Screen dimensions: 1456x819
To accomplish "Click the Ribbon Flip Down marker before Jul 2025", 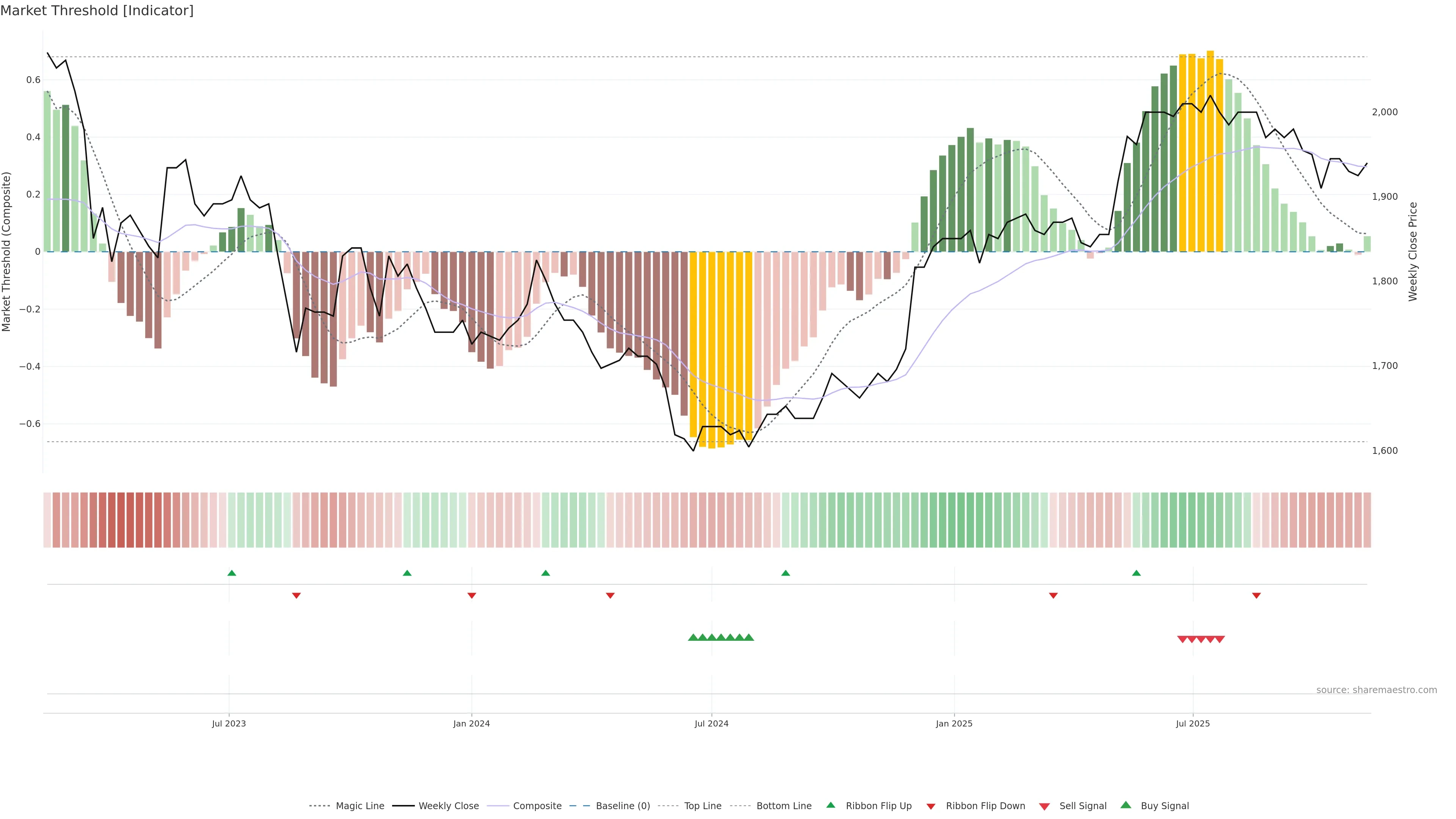I will (1053, 595).
